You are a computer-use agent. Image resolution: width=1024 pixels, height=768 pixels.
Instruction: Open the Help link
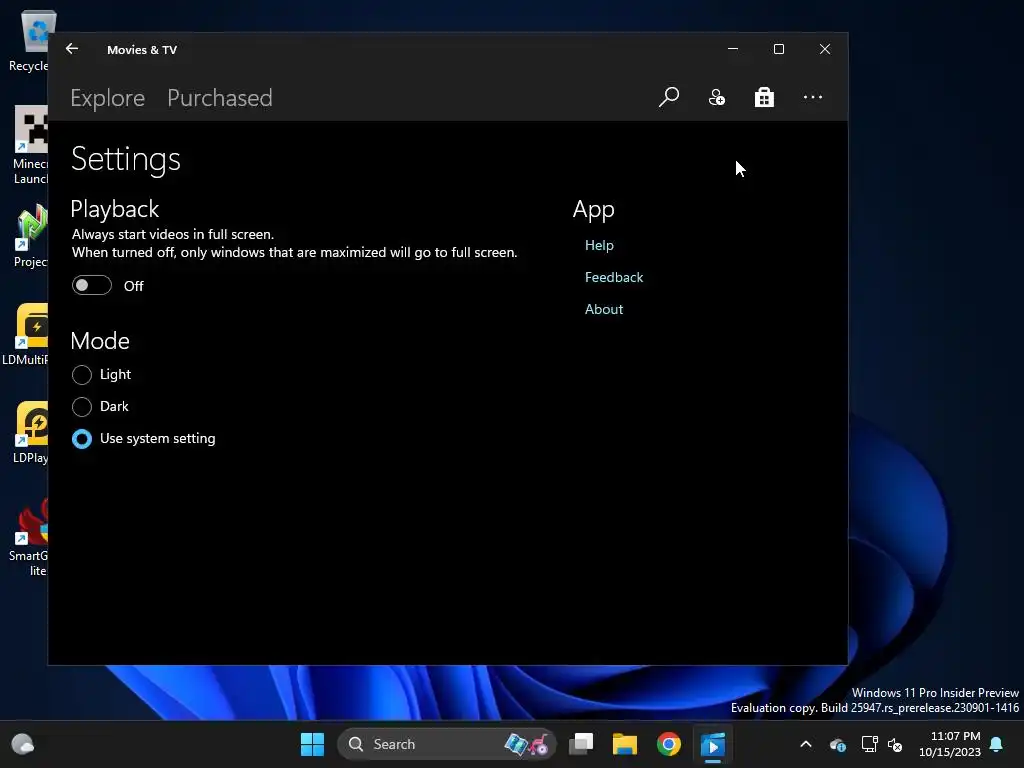tap(599, 245)
